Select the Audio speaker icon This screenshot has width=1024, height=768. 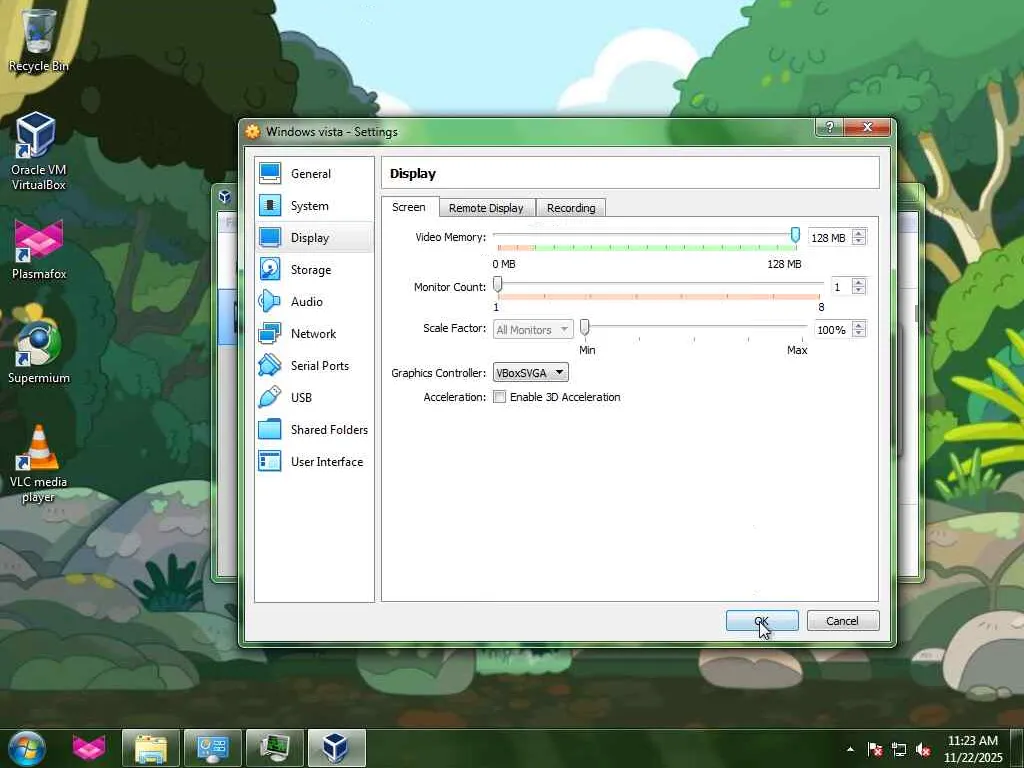coord(270,301)
